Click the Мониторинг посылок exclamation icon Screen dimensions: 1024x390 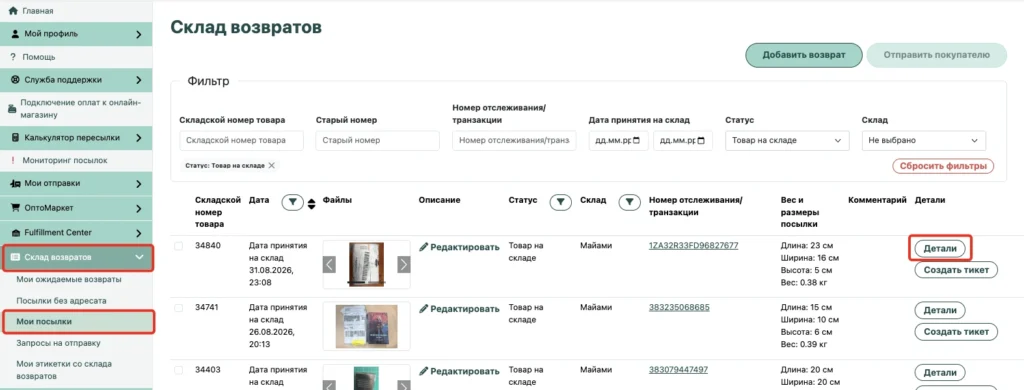[x=12, y=160]
